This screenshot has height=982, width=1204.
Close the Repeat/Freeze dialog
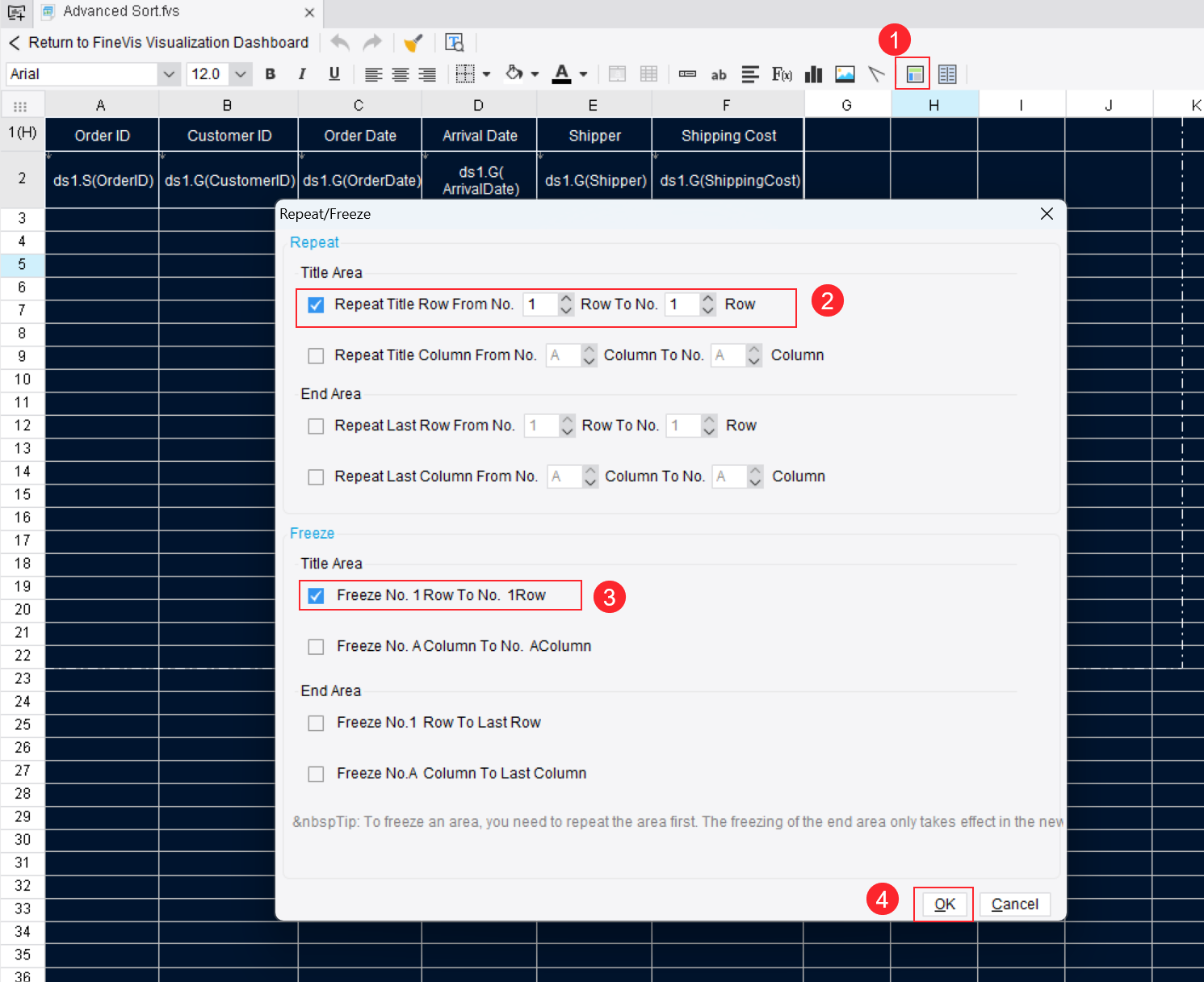(x=1047, y=214)
